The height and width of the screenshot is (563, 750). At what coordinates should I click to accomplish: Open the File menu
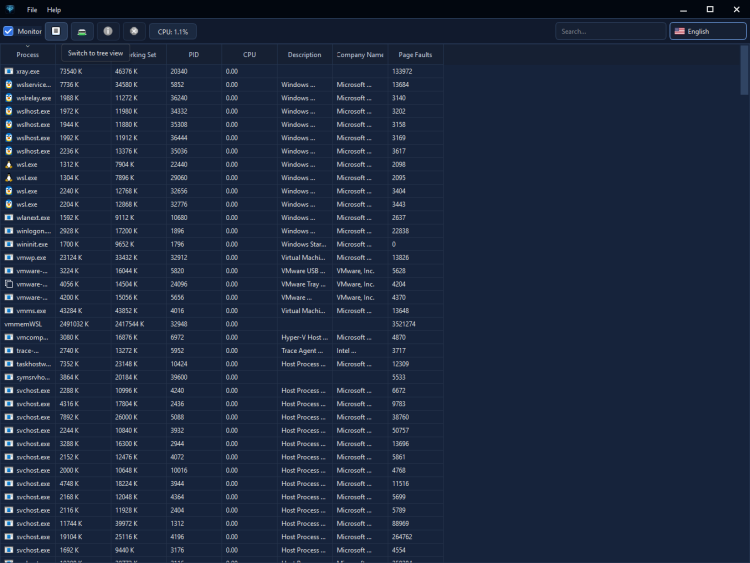pos(32,10)
